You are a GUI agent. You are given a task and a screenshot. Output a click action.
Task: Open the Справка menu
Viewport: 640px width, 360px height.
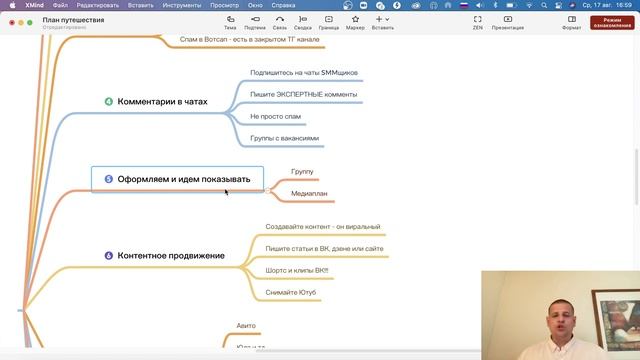[x=283, y=5]
